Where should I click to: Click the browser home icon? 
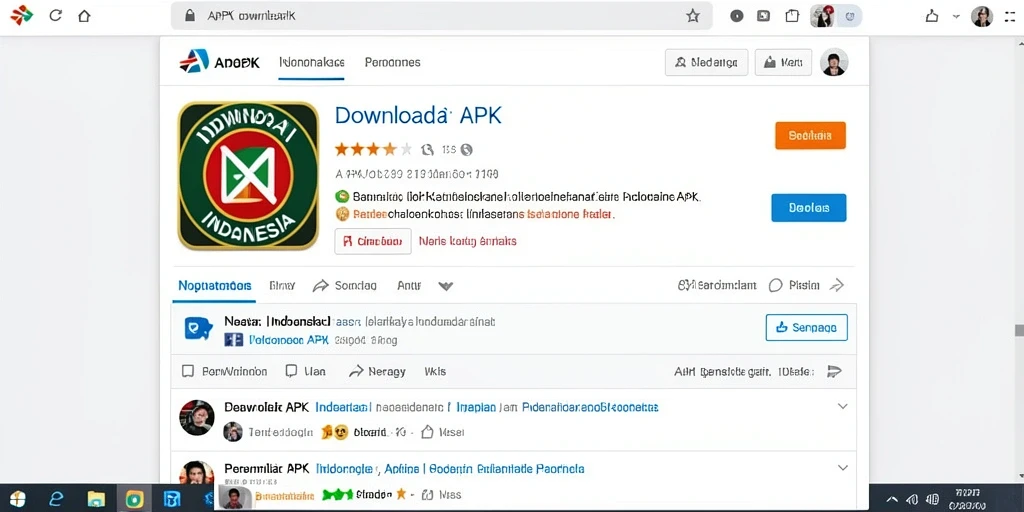coord(84,16)
